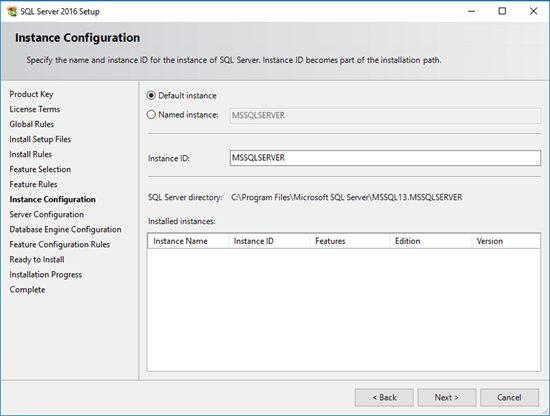Viewport: 550px width, 416px height.
Task: Select the Ready to Install step
Action: 37,260
